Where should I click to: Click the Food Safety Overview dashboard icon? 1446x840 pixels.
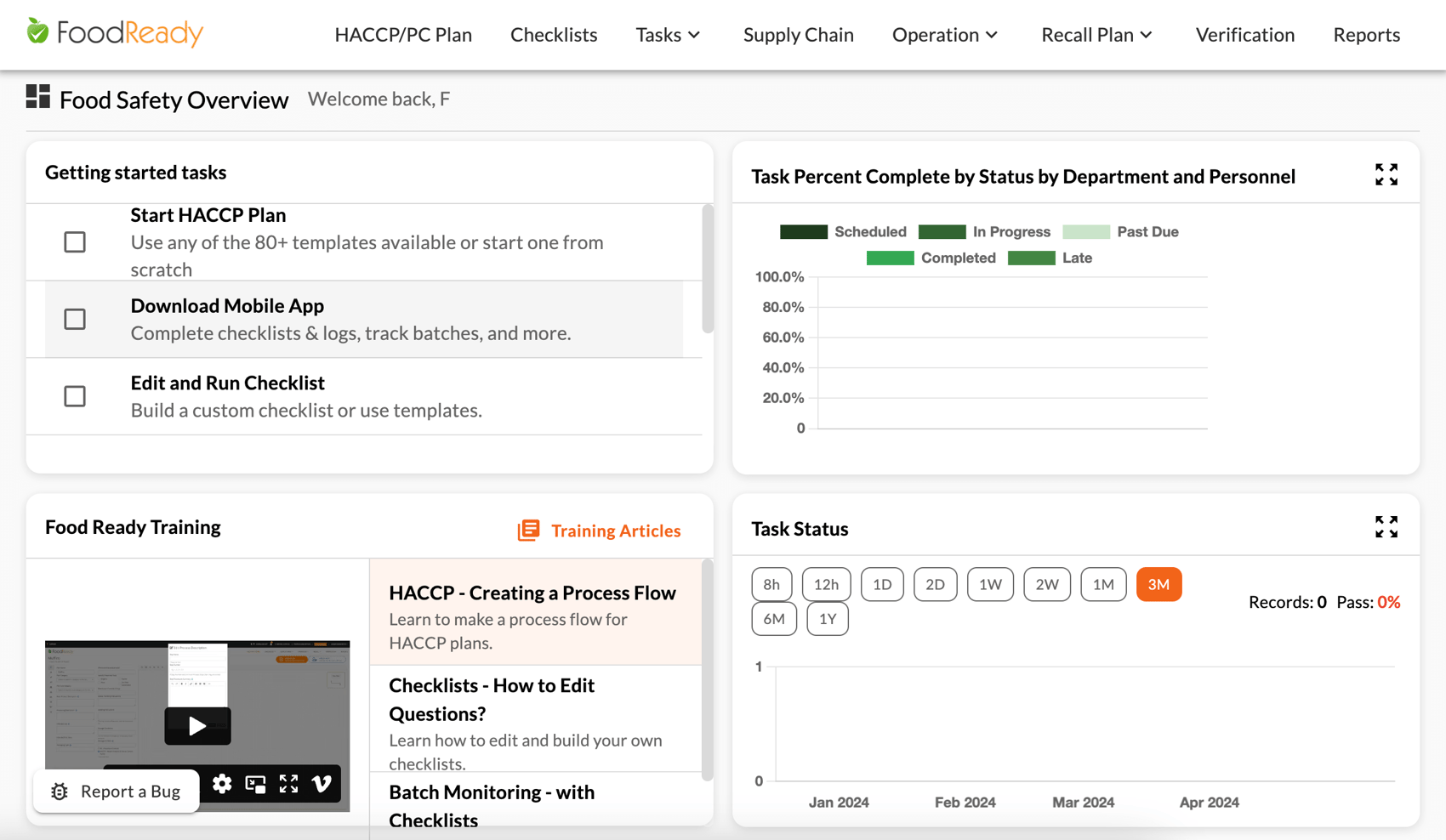[37, 97]
